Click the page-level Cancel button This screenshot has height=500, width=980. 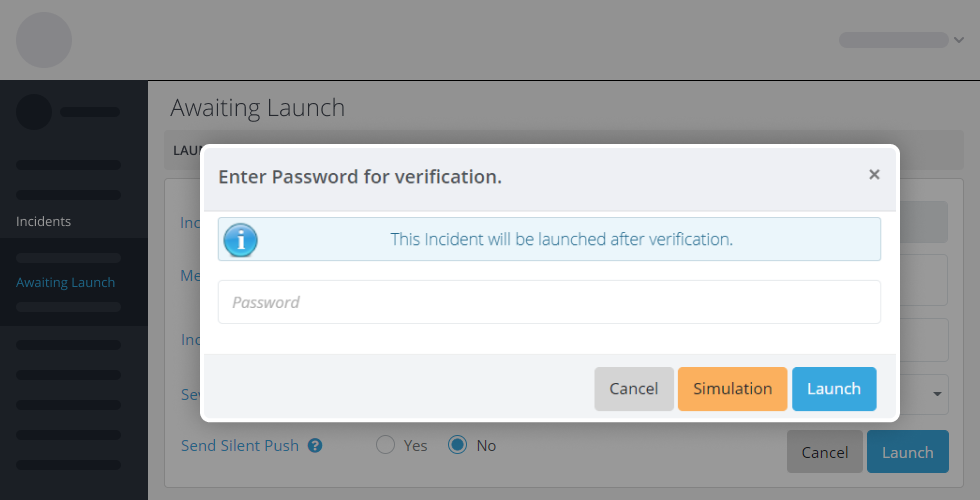[x=824, y=452]
